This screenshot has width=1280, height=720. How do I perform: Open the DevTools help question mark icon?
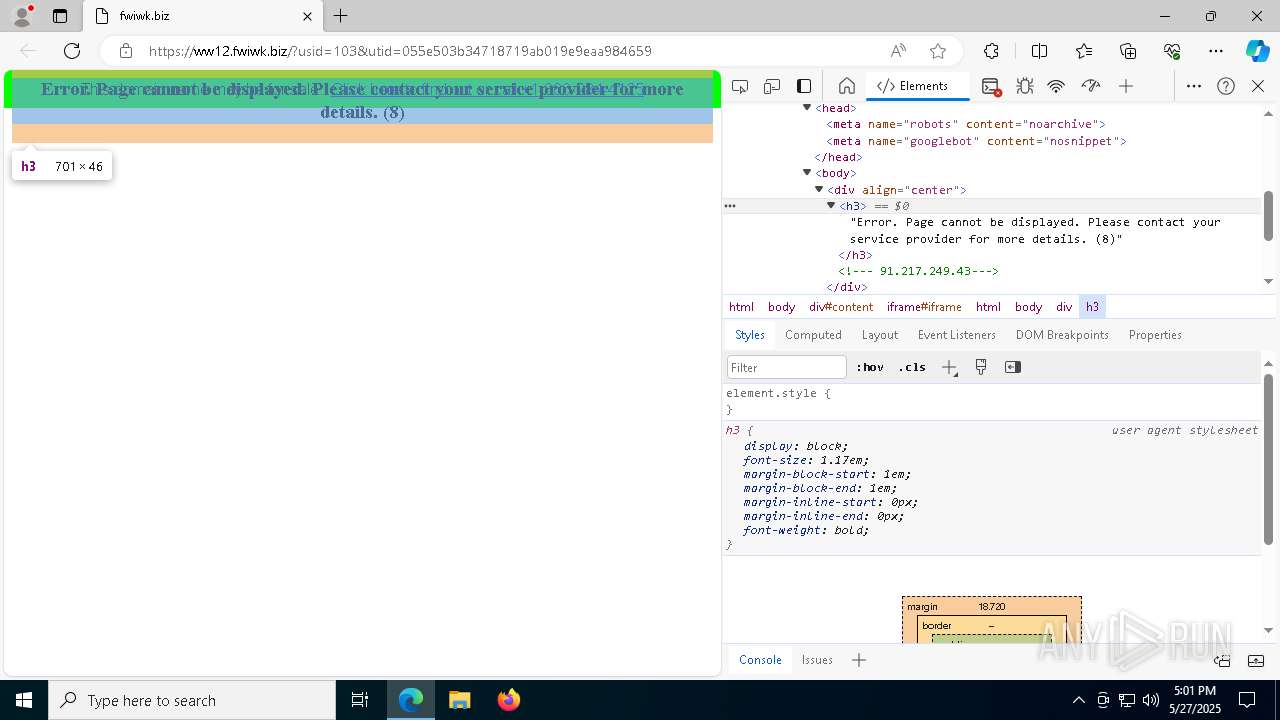pos(1226,86)
